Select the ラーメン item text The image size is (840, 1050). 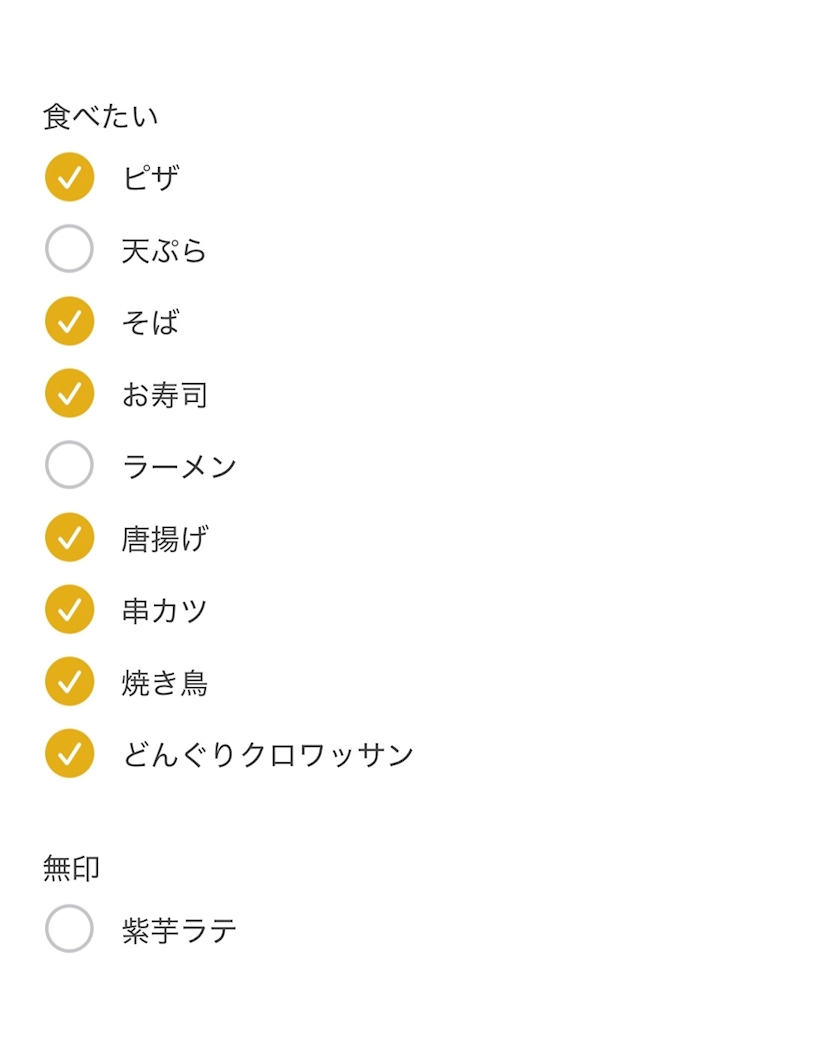point(180,467)
